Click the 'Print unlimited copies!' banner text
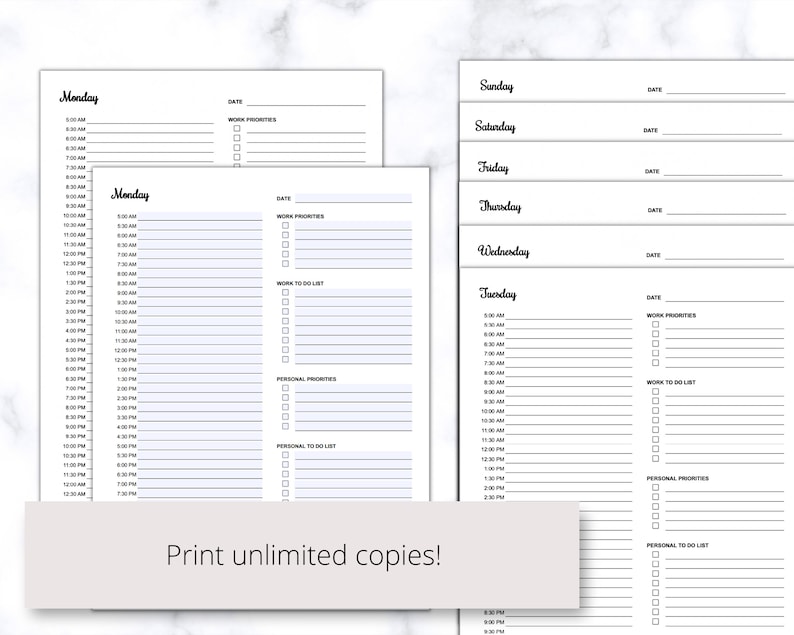The image size is (794, 635). click(x=304, y=555)
